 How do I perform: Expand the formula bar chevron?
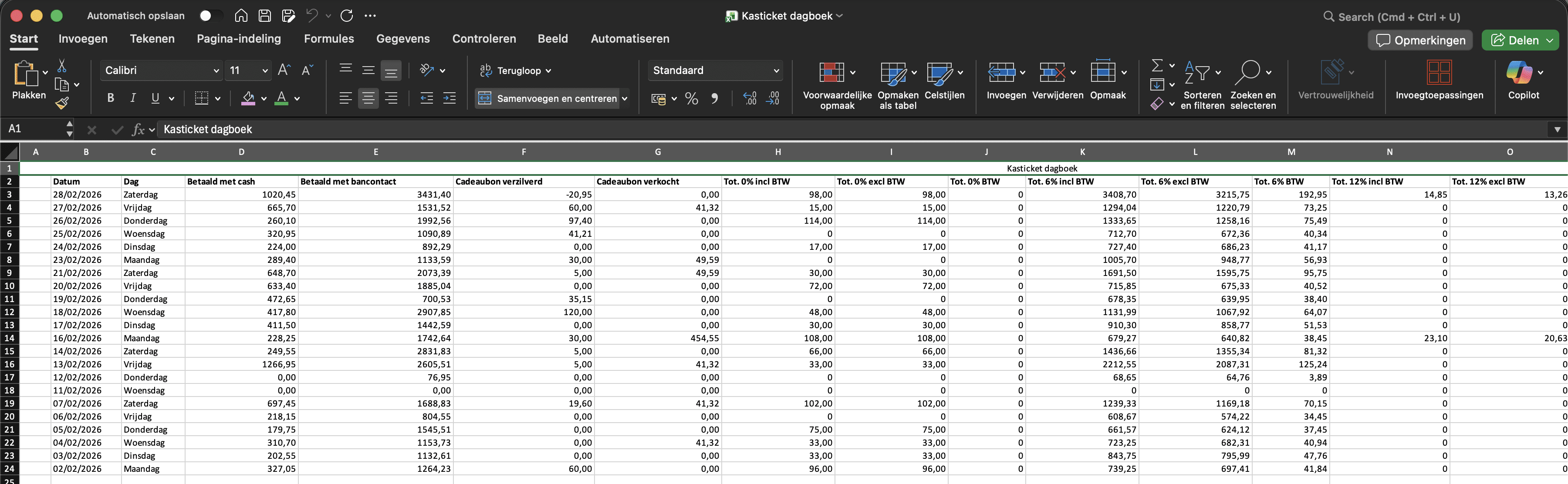pos(1557,129)
